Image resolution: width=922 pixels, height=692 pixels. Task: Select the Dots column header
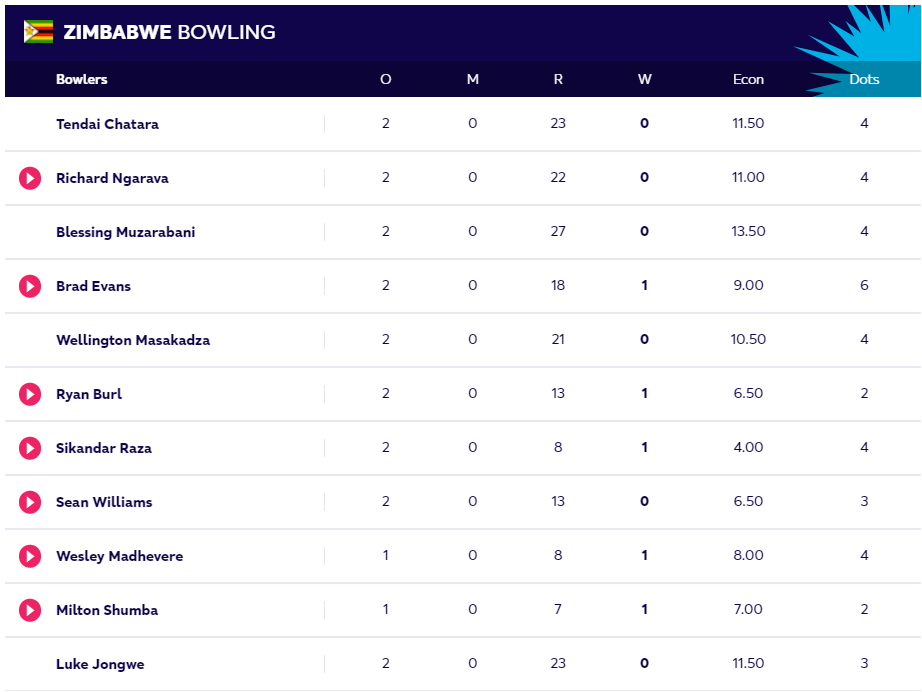864,79
